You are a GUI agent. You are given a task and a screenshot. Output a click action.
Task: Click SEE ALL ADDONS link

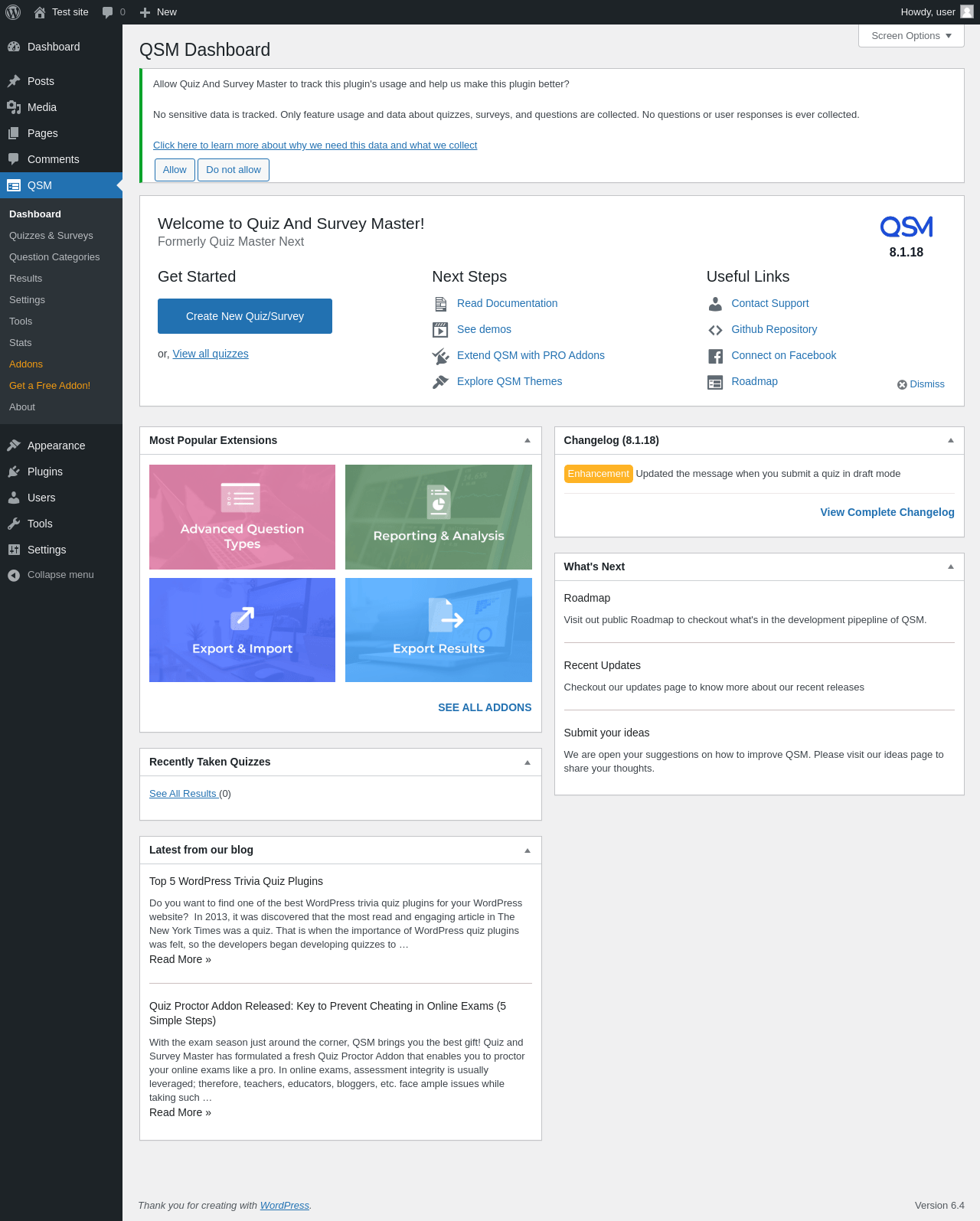485,707
